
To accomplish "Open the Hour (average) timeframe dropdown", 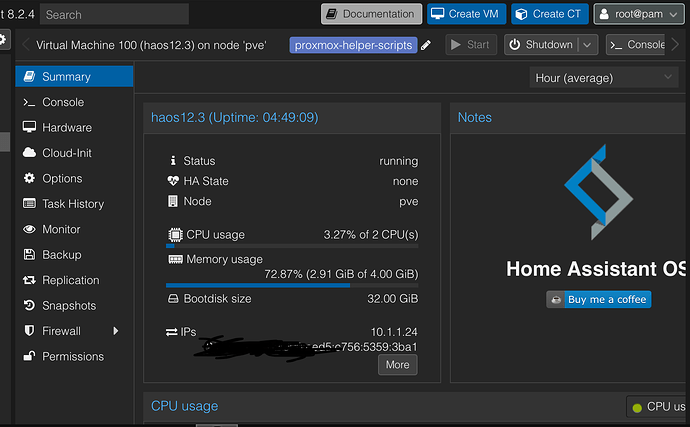I will (604, 78).
